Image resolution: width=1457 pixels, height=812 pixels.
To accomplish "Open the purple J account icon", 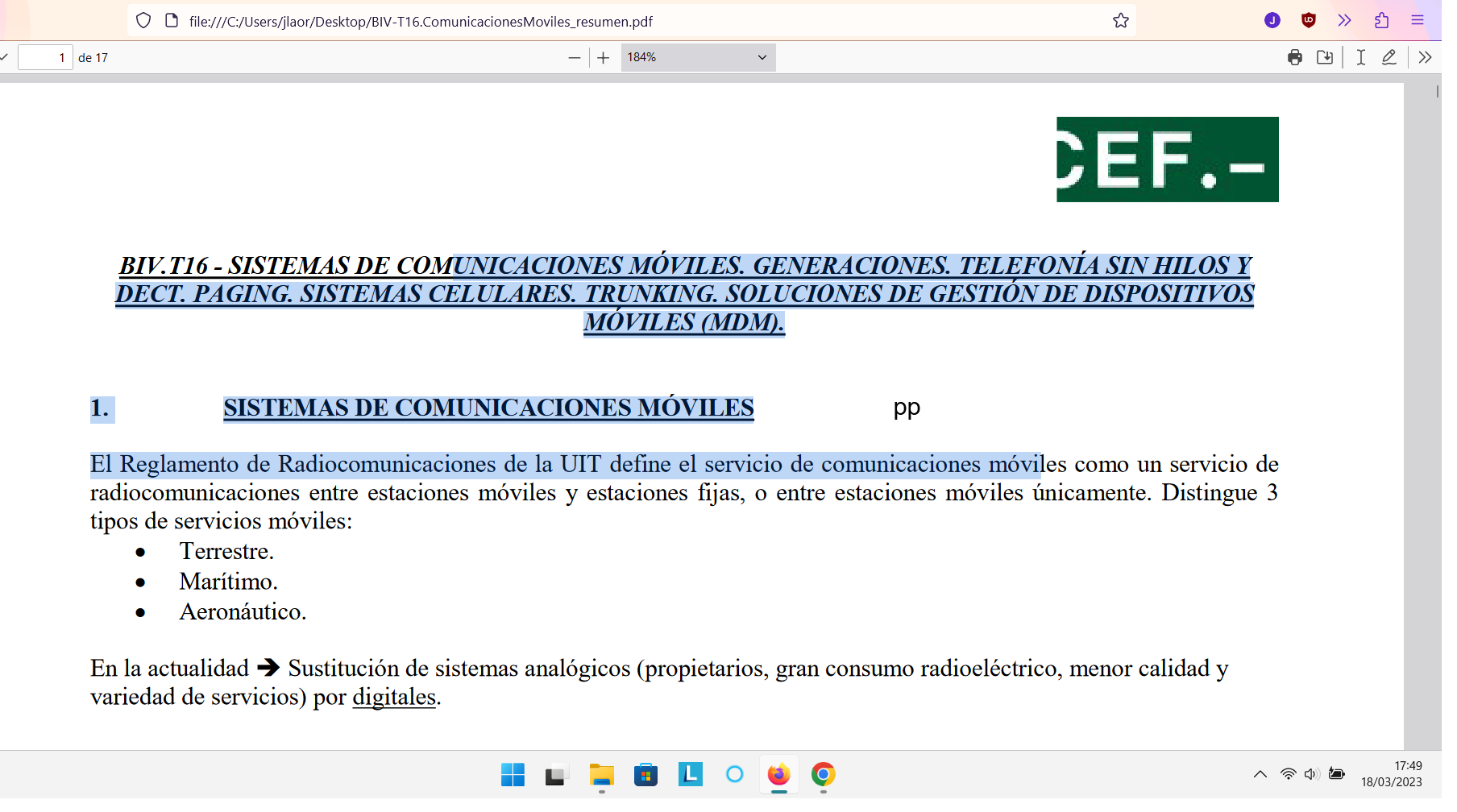I will 1272,21.
